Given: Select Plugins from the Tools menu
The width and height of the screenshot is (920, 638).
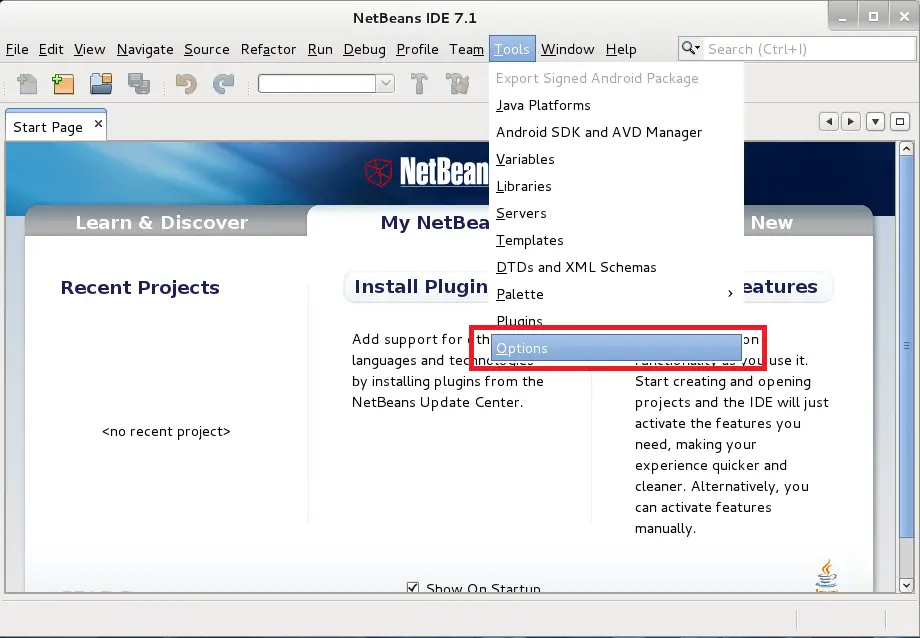Looking at the screenshot, I should coord(616,321).
